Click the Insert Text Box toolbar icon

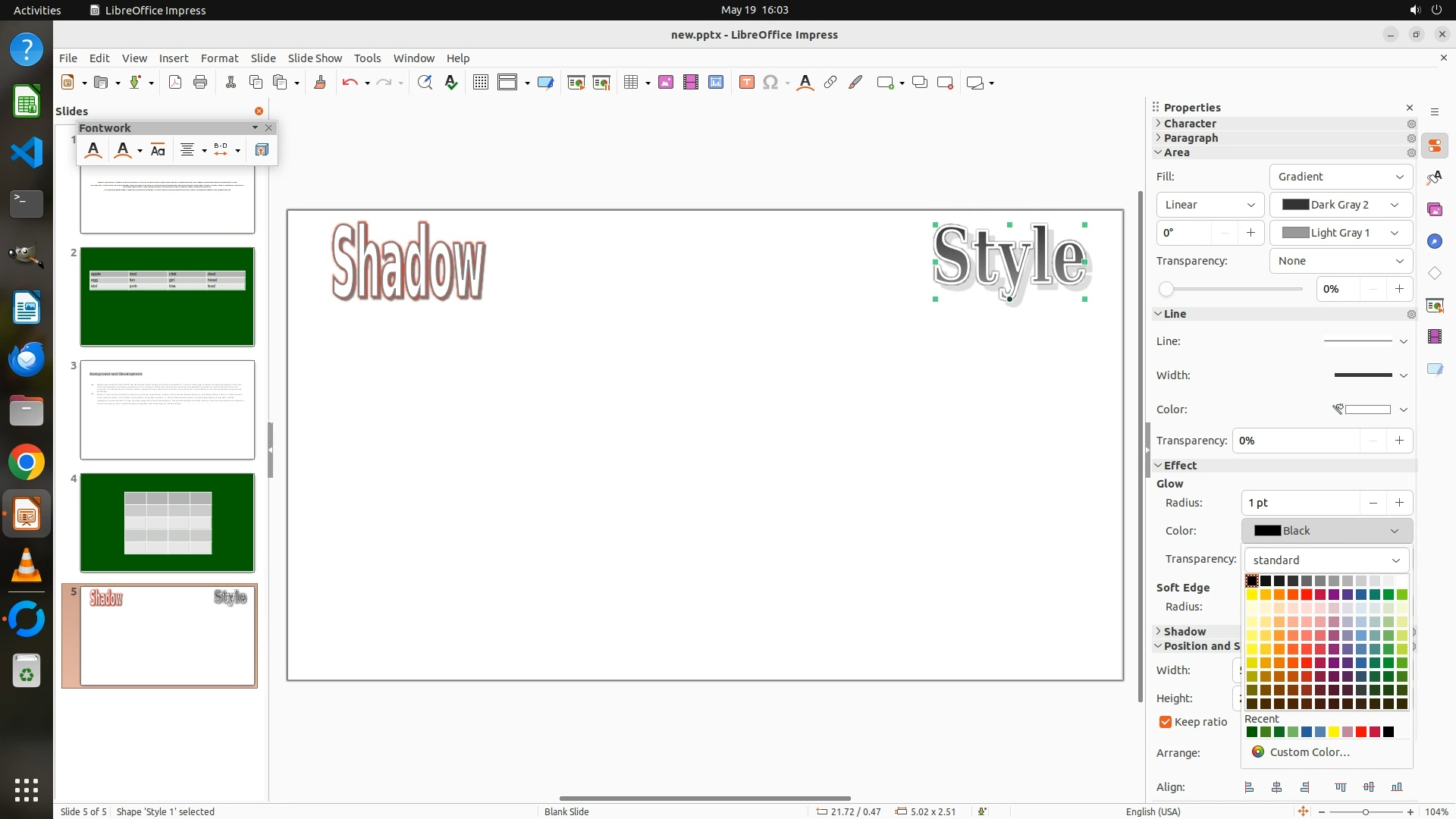point(746,83)
